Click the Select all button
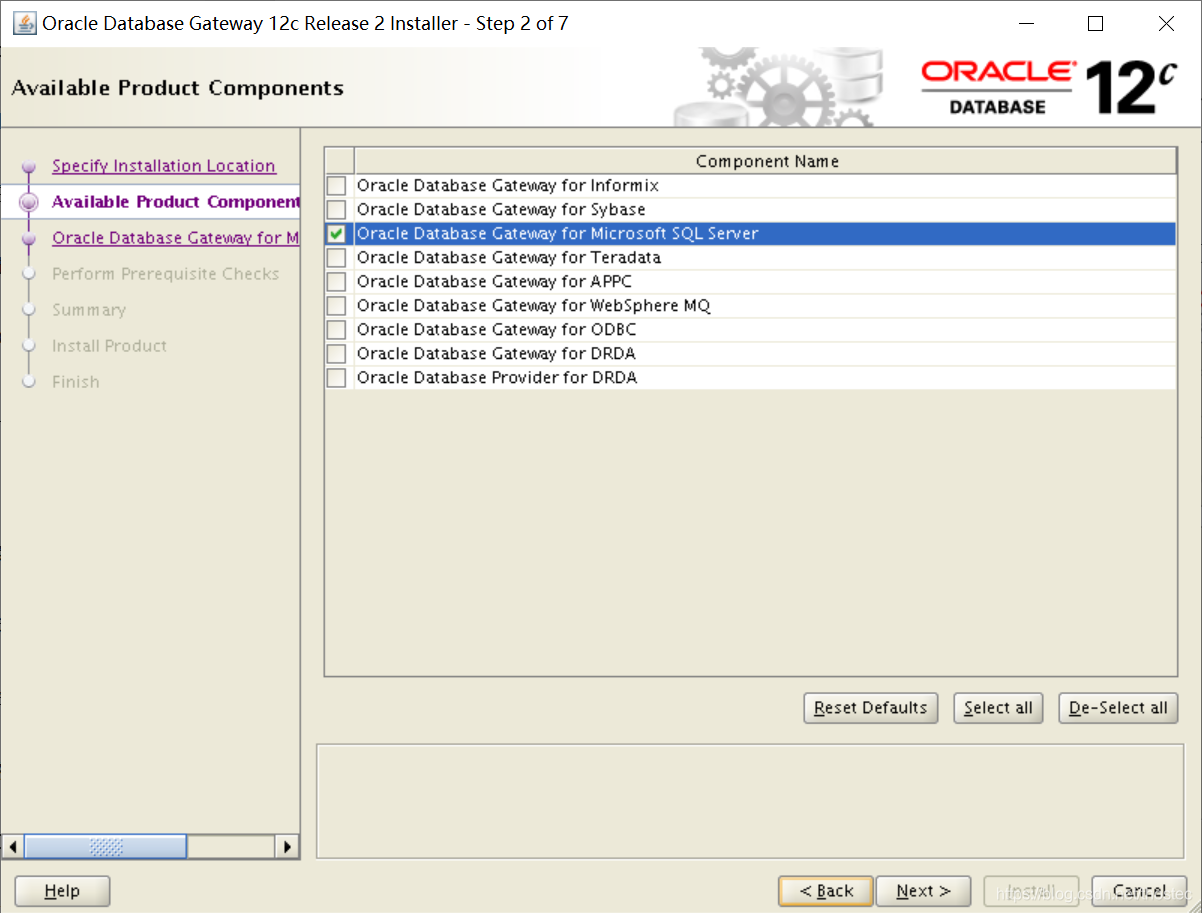The height and width of the screenshot is (913, 1202). coord(998,708)
